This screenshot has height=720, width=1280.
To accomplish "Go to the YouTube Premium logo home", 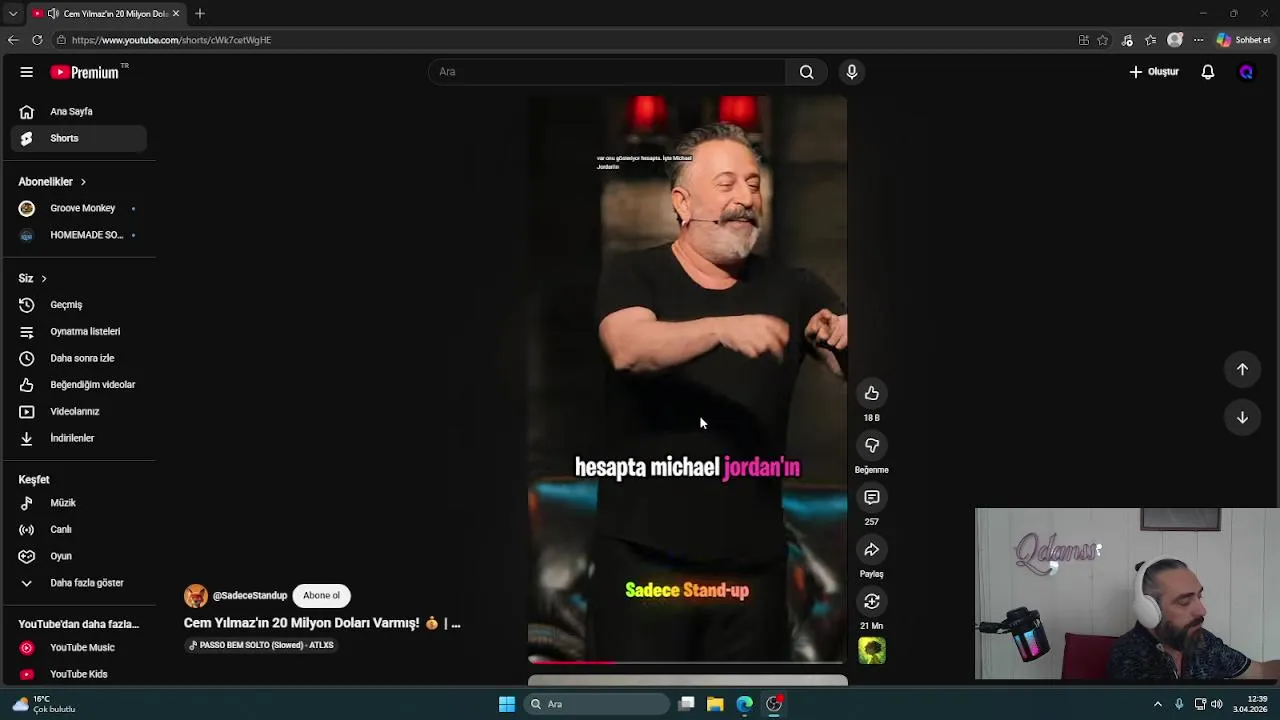I will pos(87,72).
